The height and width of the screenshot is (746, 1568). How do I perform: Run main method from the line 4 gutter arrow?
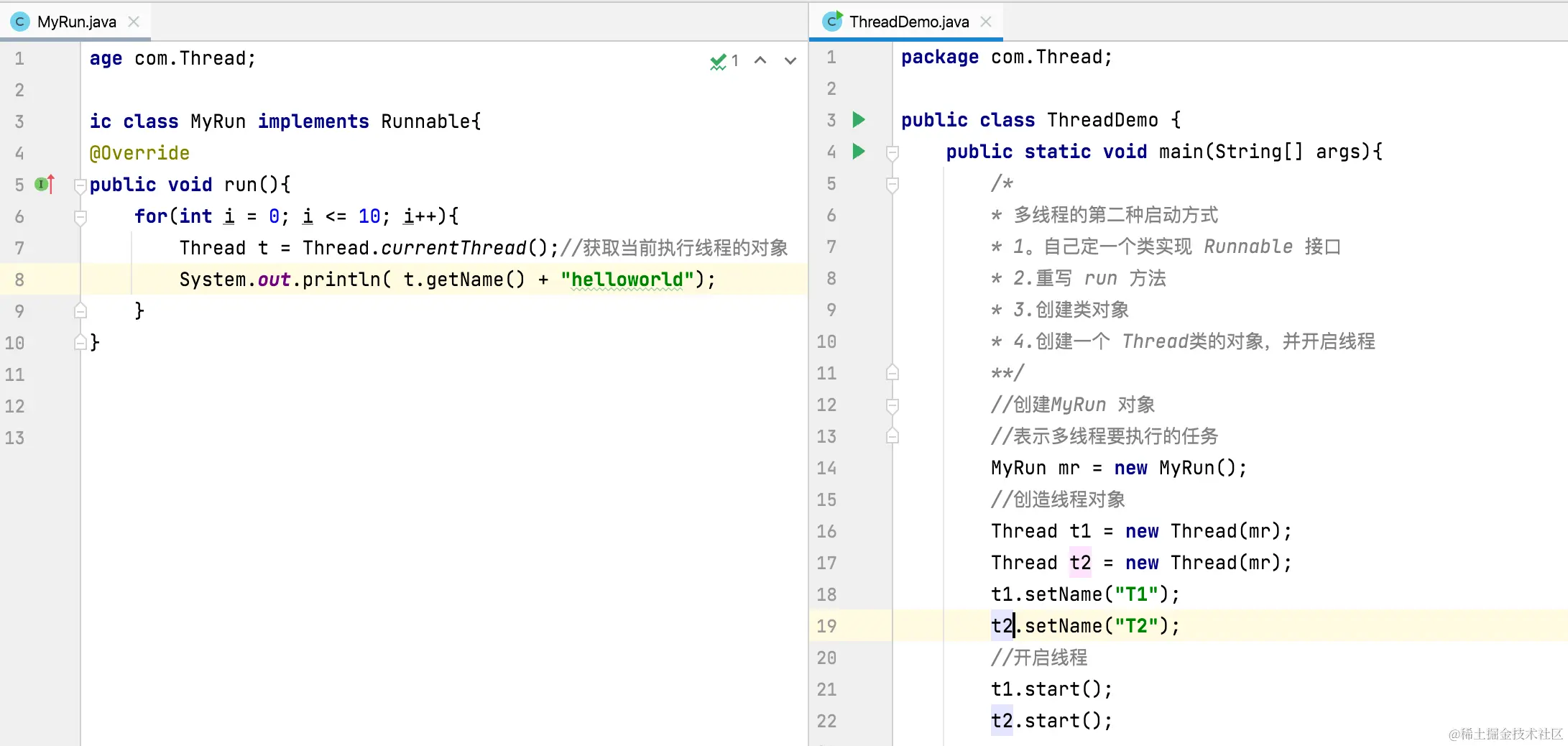click(859, 151)
